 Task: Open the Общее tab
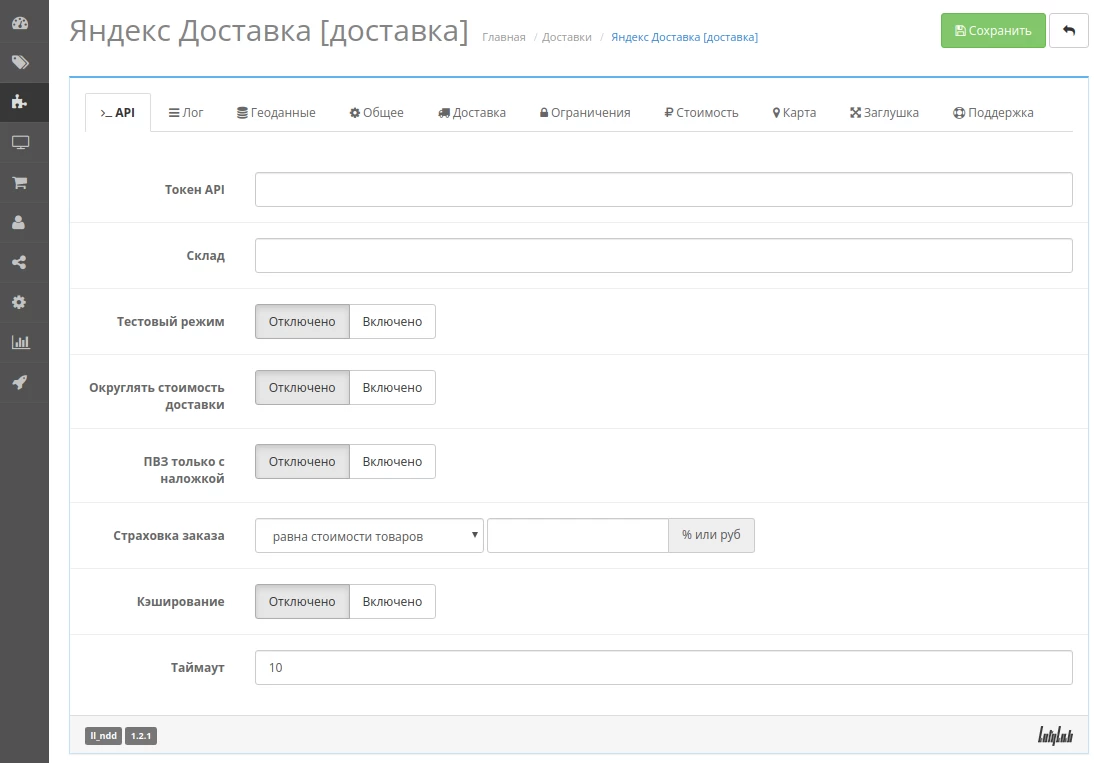point(377,112)
